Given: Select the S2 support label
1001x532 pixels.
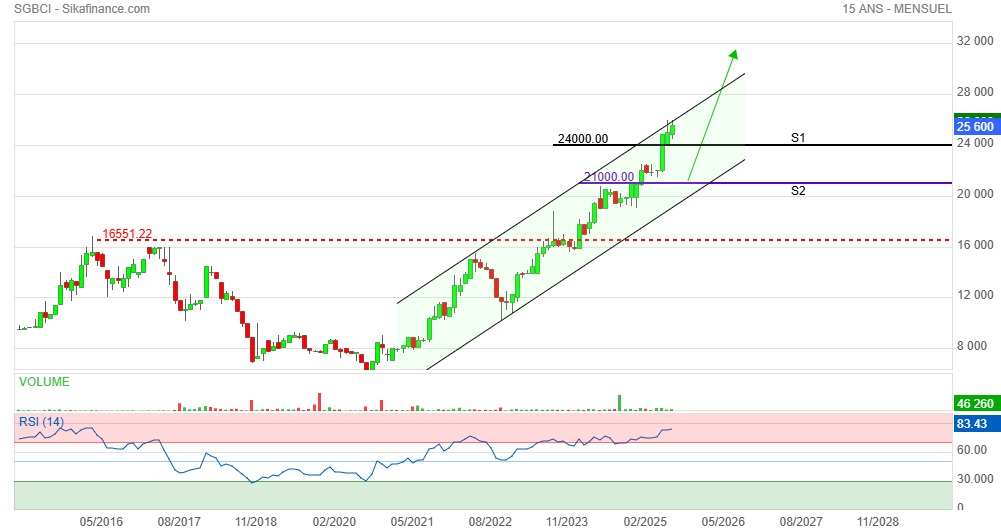Looking at the screenshot, I should coord(798,190).
